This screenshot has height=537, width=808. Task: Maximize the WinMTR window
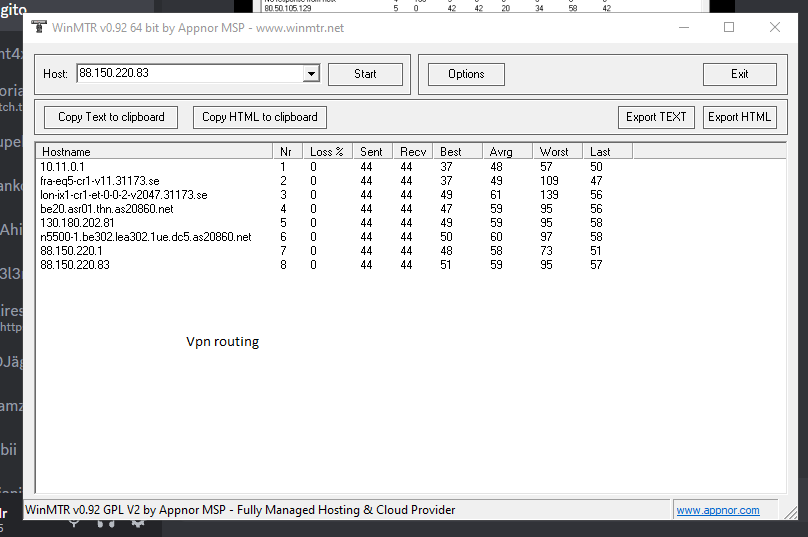click(729, 28)
